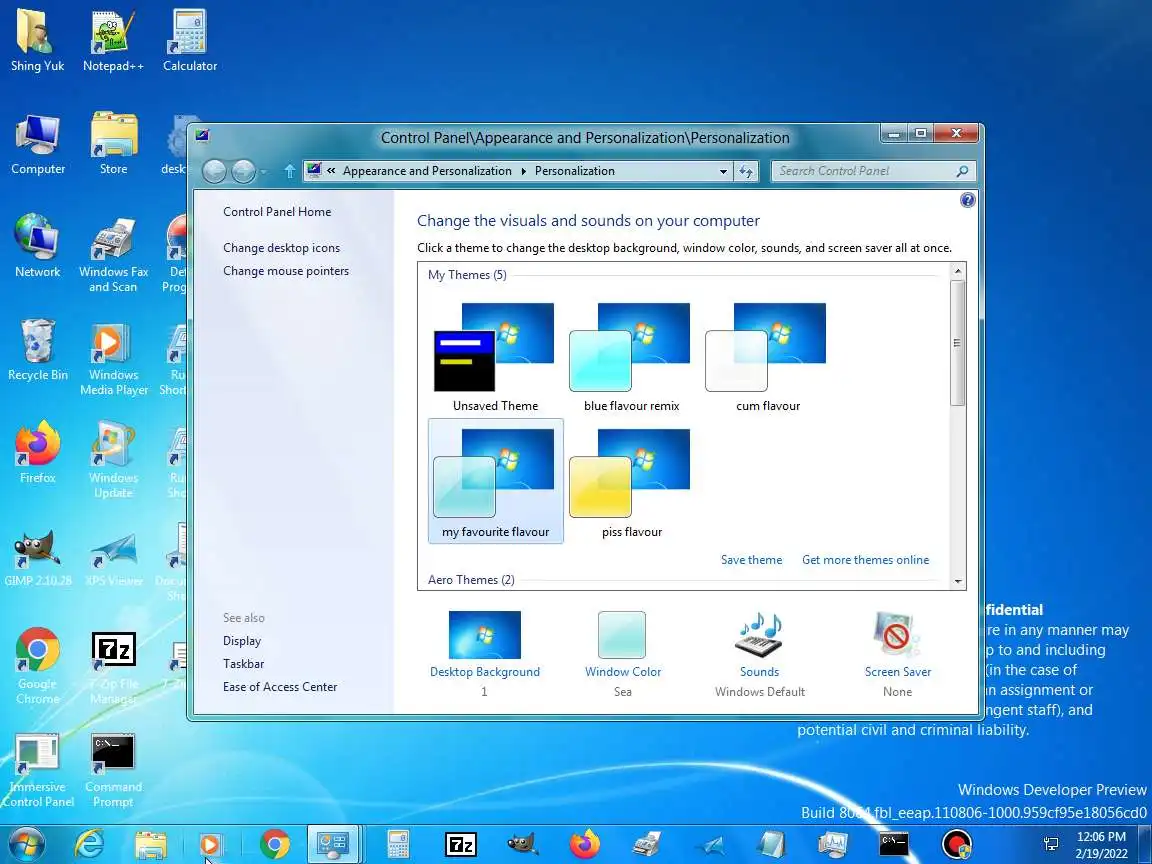Open the Windows Update desktop shortcut

pyautogui.click(x=113, y=461)
